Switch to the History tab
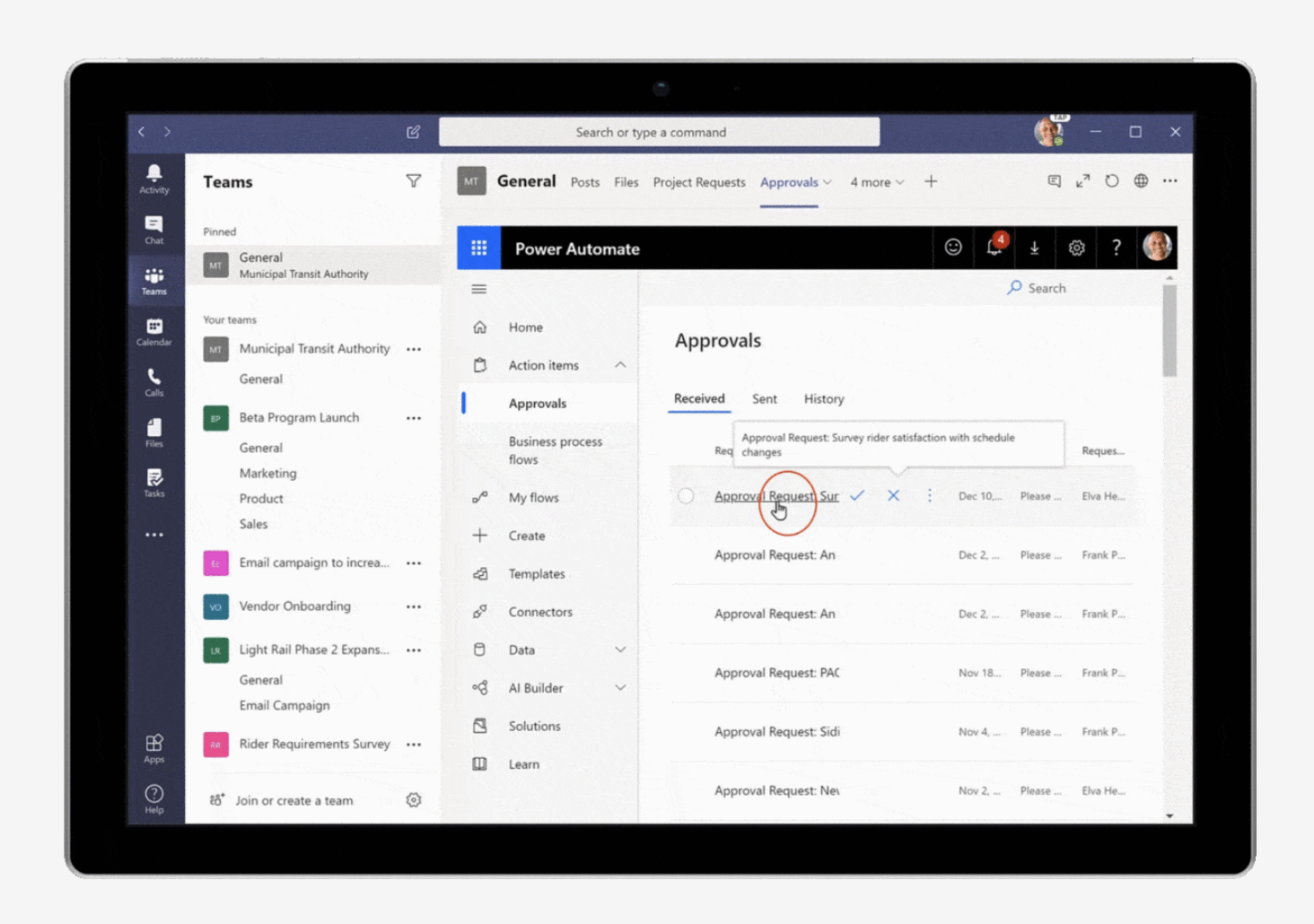1314x924 pixels. coord(823,399)
